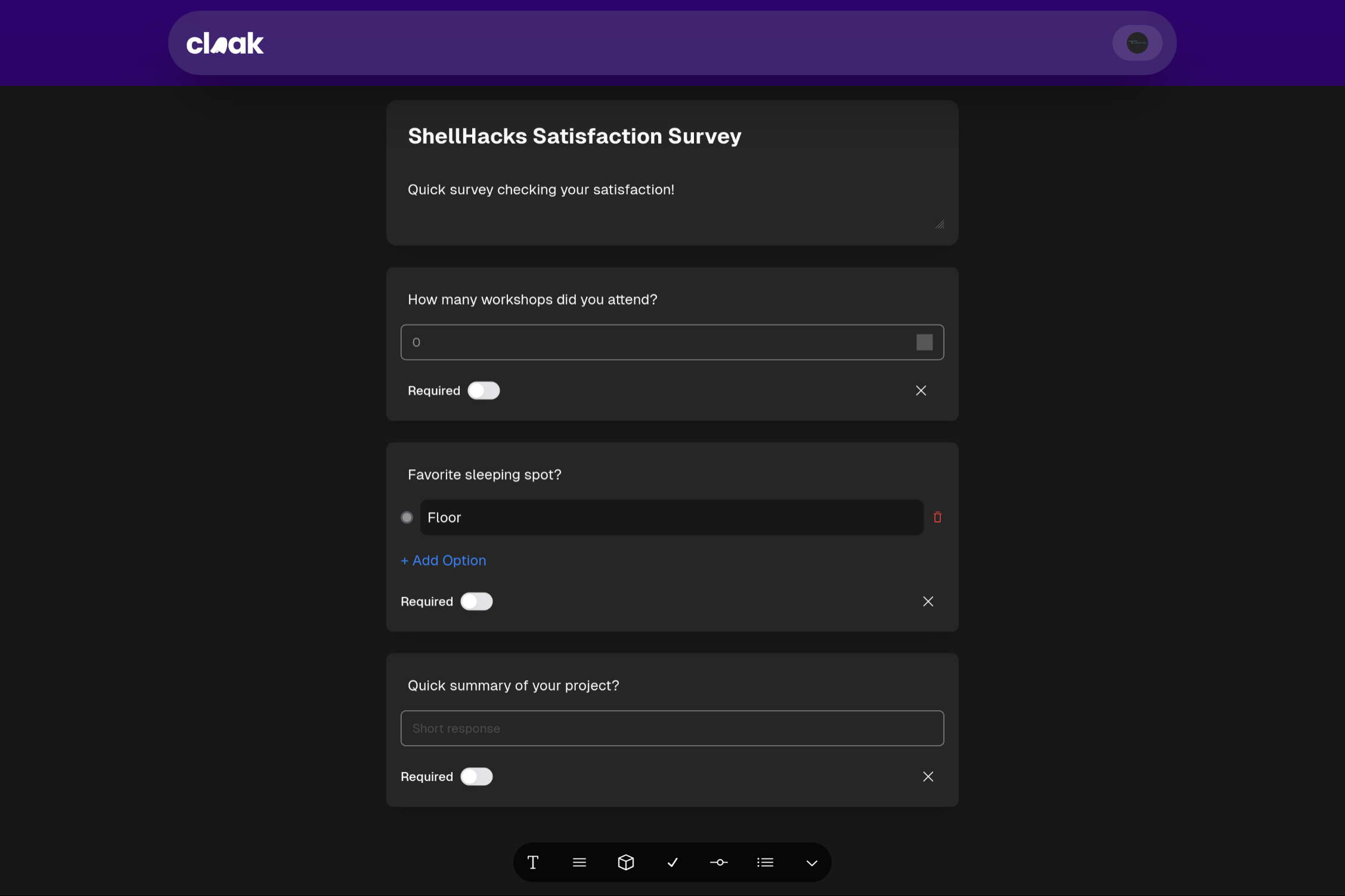This screenshot has width=1345, height=896.
Task: Go to home via cloak logo
Action: tap(225, 43)
